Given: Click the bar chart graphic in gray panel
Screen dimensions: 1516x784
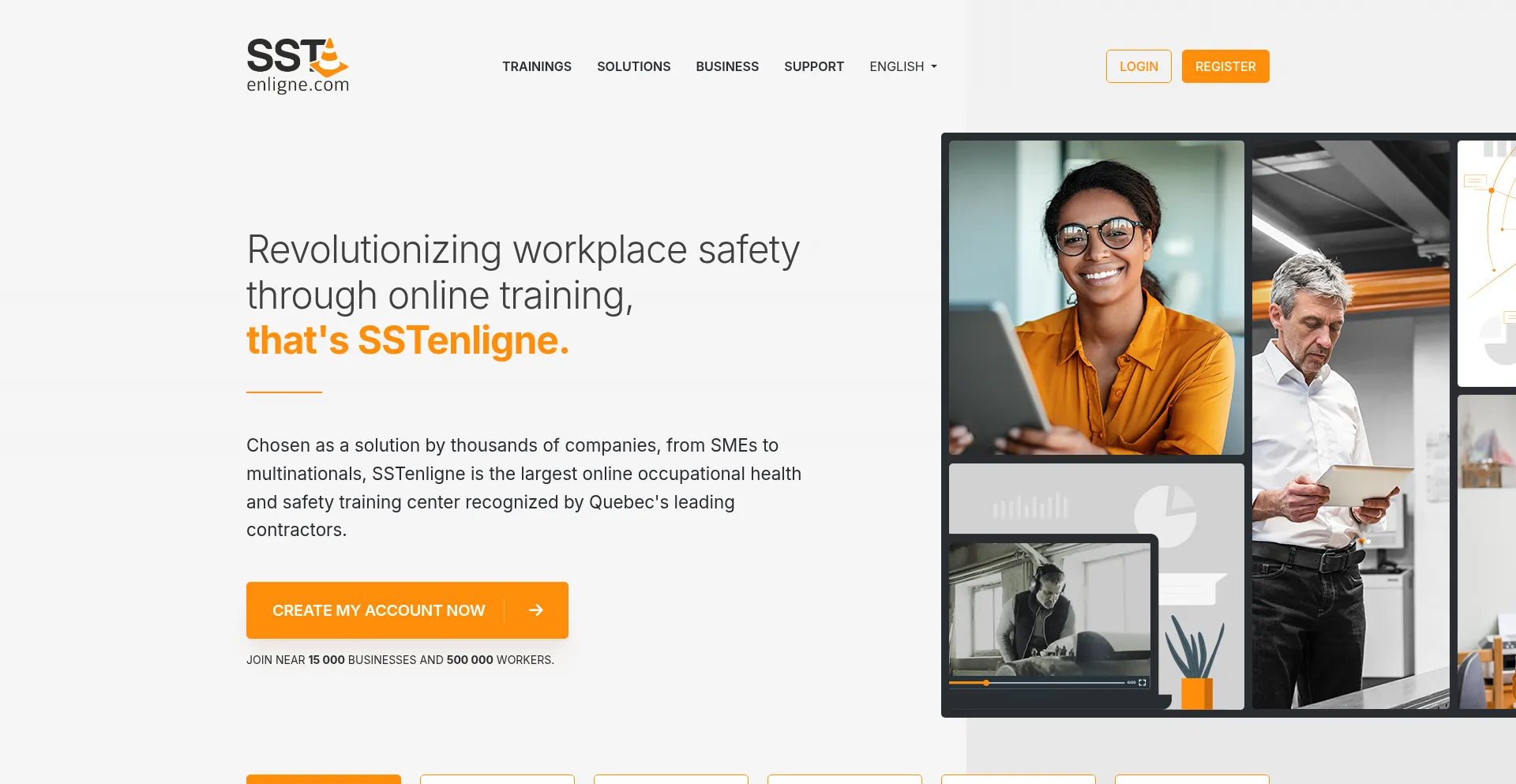Looking at the screenshot, I should coord(1030,506).
